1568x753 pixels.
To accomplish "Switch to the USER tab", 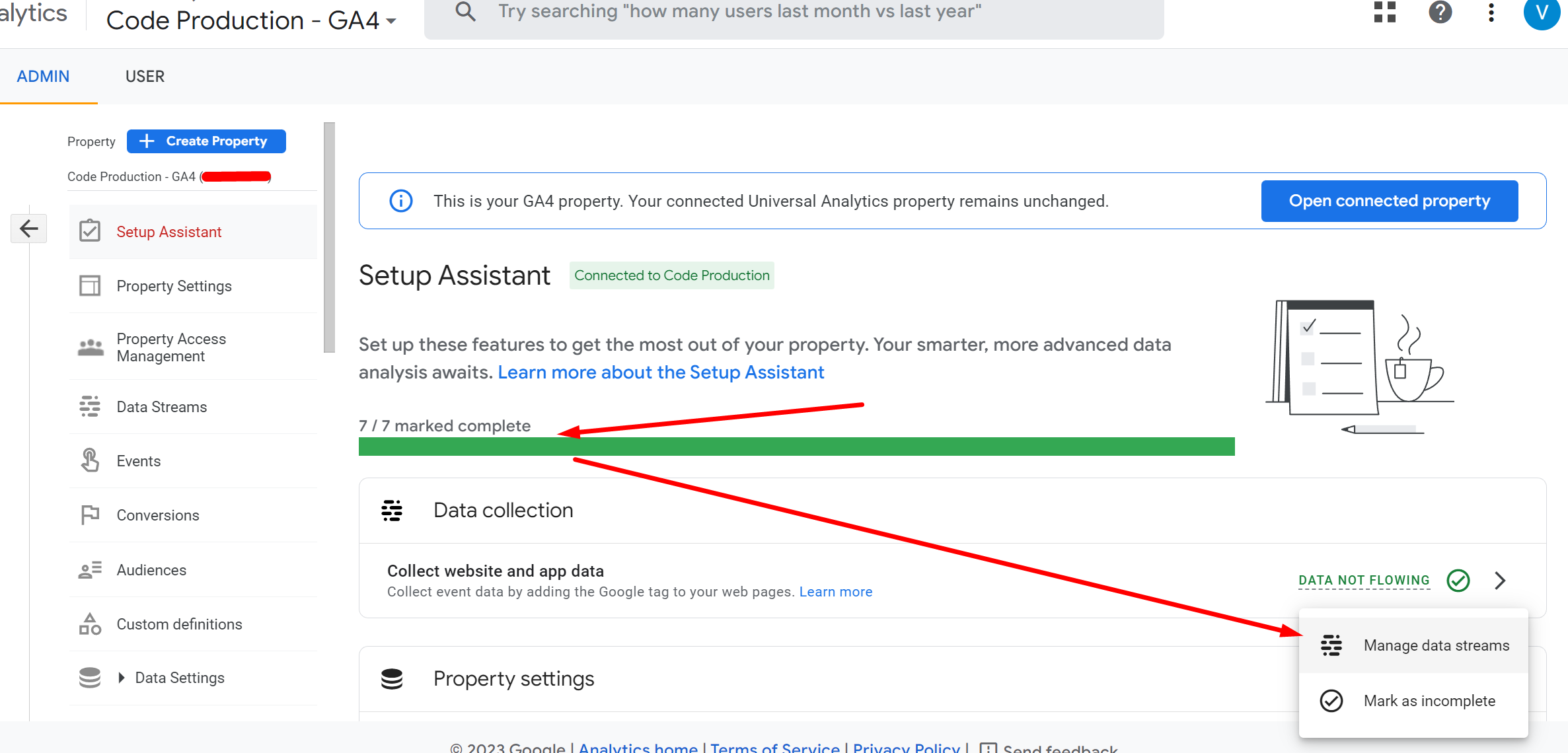I will coord(145,77).
